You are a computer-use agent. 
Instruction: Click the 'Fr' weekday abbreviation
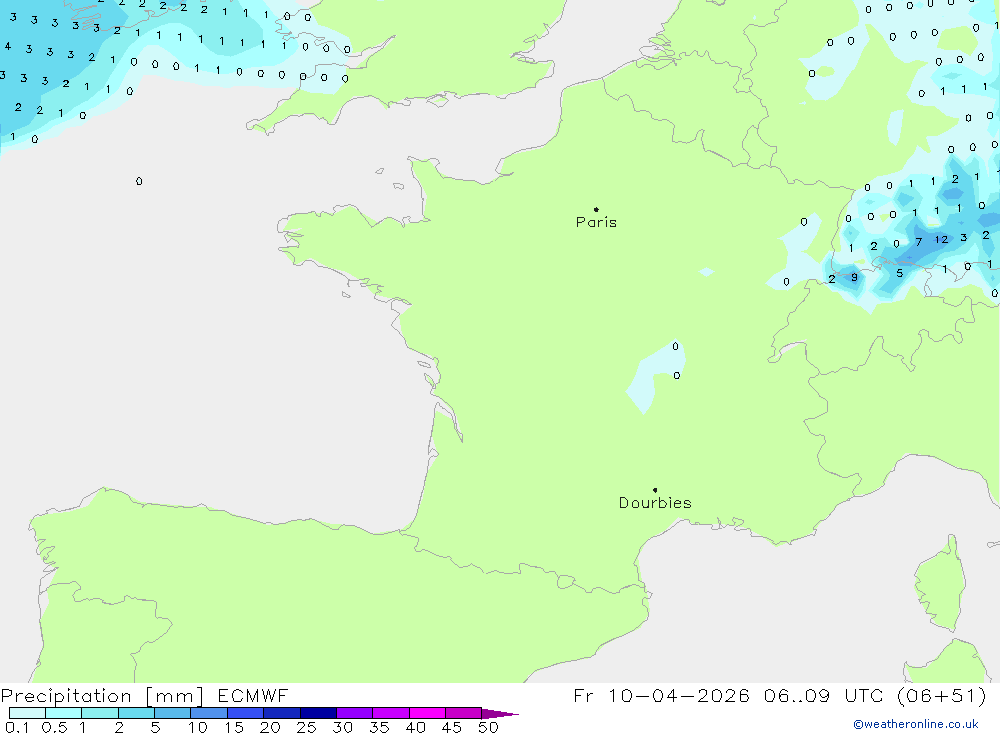(583, 695)
